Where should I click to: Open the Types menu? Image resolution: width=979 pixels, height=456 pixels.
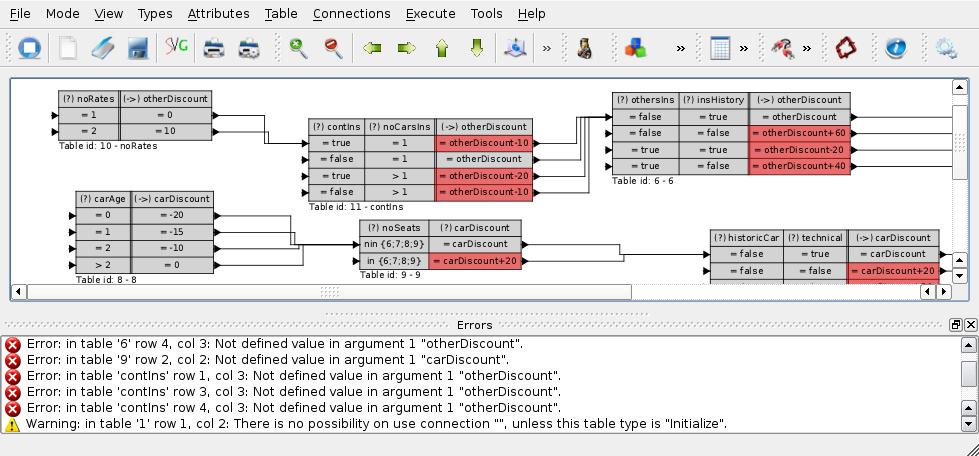click(155, 13)
